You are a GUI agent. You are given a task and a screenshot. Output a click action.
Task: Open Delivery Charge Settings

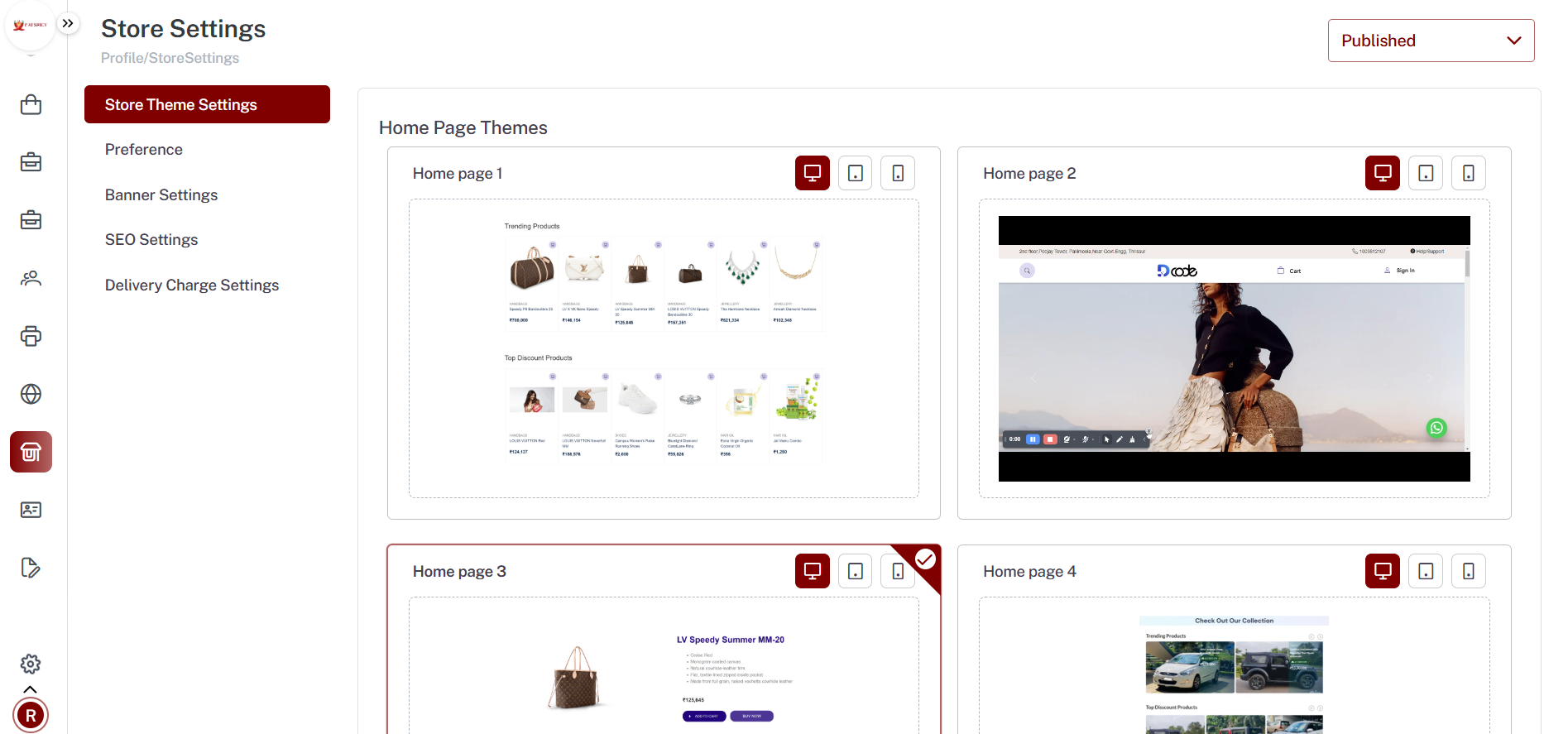click(x=192, y=285)
